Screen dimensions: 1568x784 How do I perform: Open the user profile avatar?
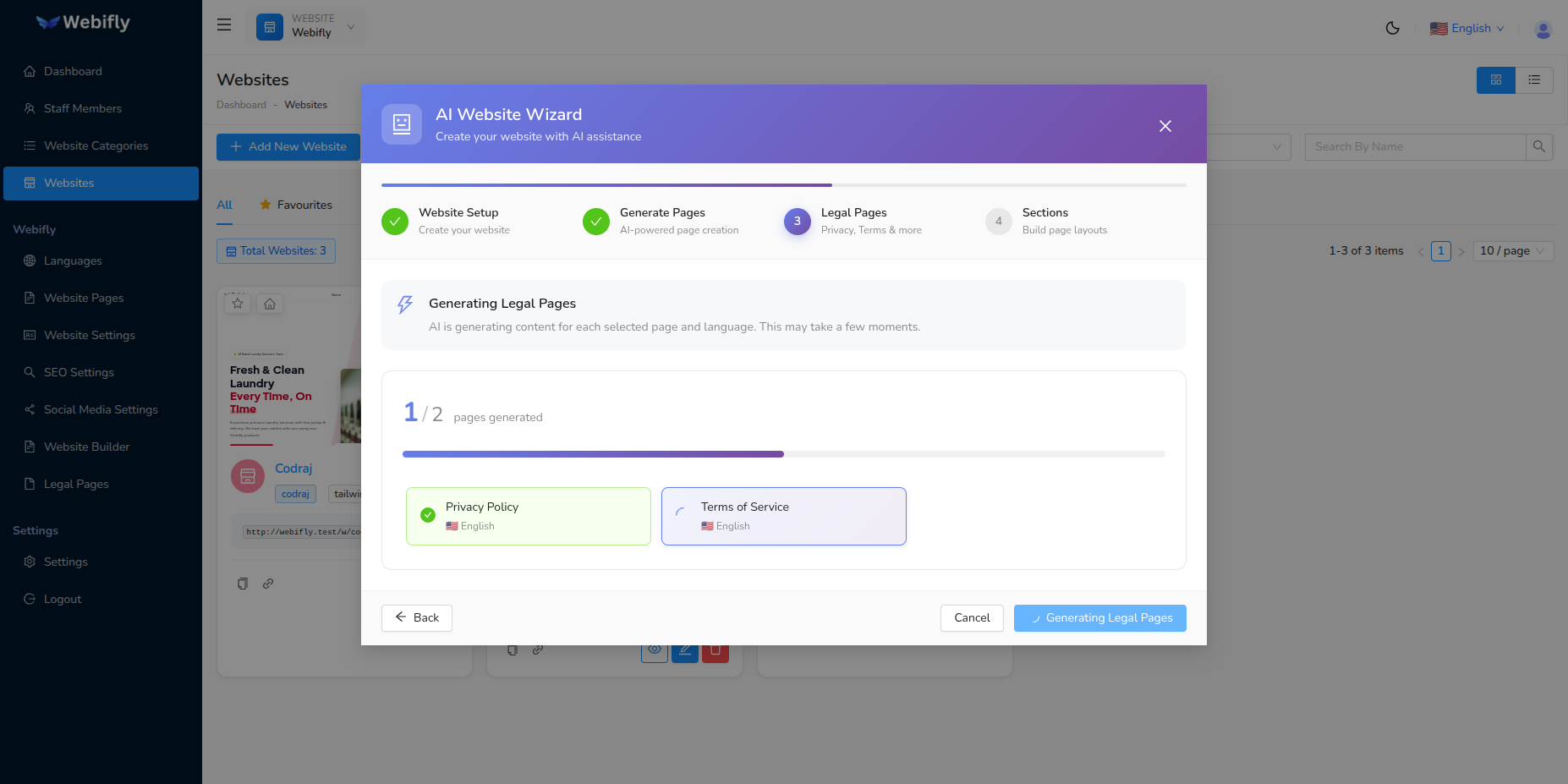click(1543, 30)
